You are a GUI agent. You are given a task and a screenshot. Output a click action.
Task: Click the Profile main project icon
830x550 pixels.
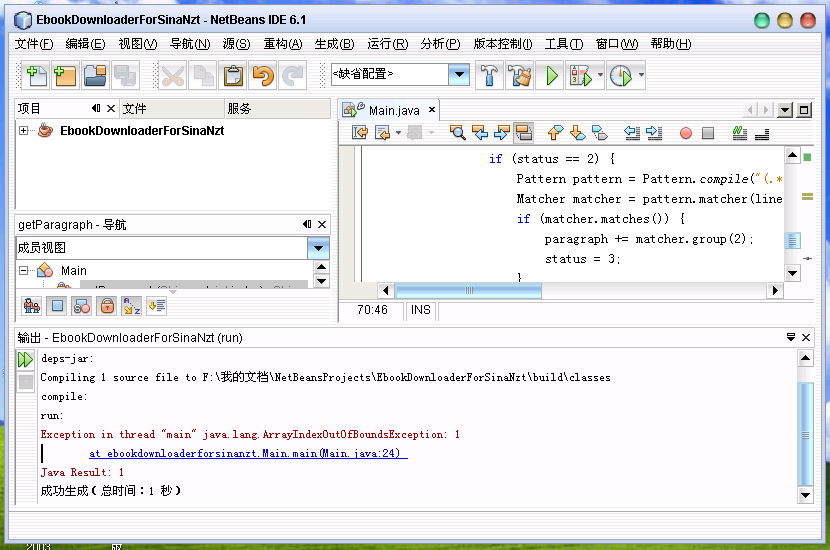[x=621, y=76]
